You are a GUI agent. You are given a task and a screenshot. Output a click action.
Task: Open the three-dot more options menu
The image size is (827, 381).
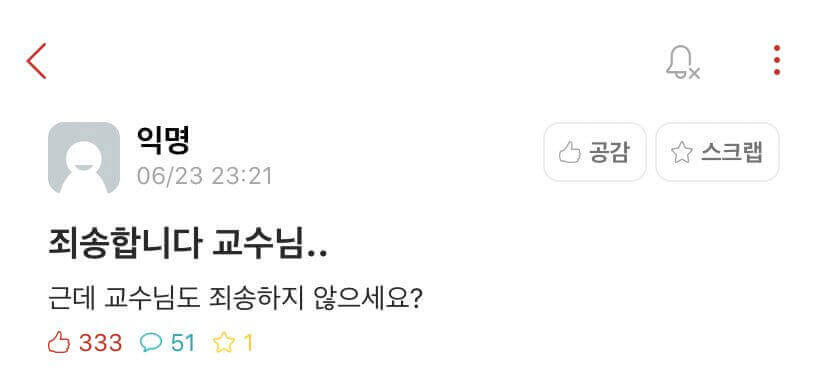[x=776, y=61]
